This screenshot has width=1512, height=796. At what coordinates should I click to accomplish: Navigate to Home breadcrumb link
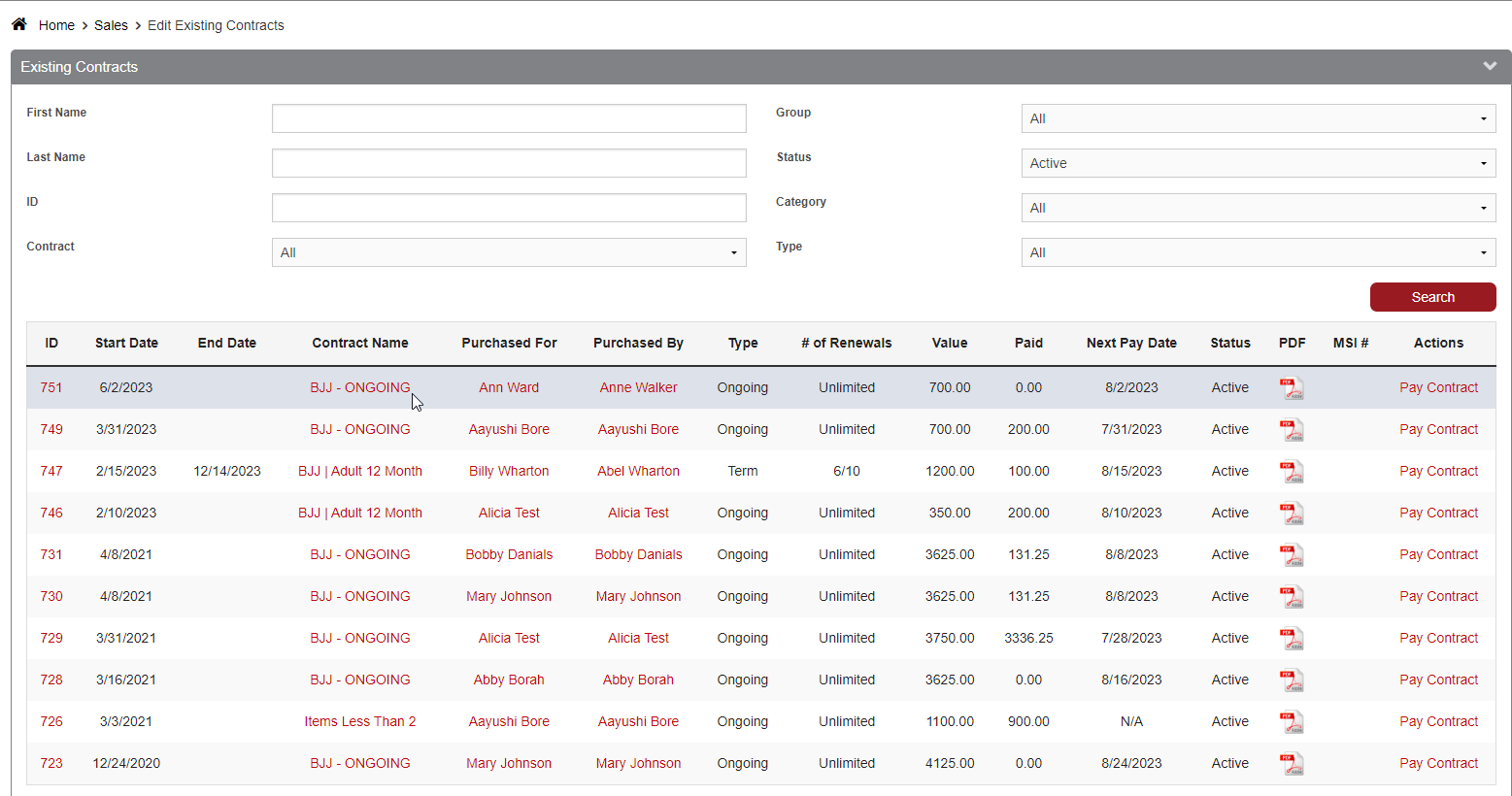(x=56, y=25)
